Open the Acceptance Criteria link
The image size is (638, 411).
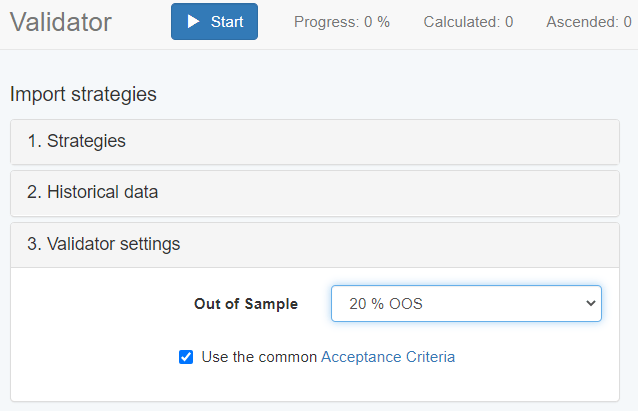pos(387,357)
